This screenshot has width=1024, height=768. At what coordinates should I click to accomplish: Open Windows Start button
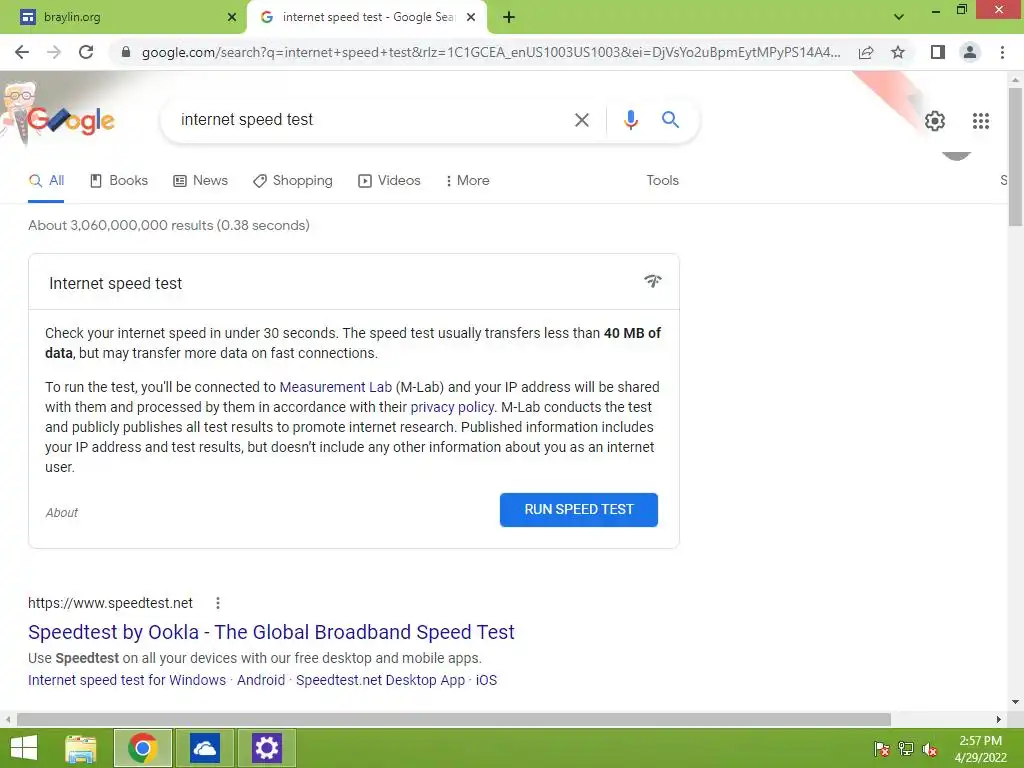[x=24, y=748]
